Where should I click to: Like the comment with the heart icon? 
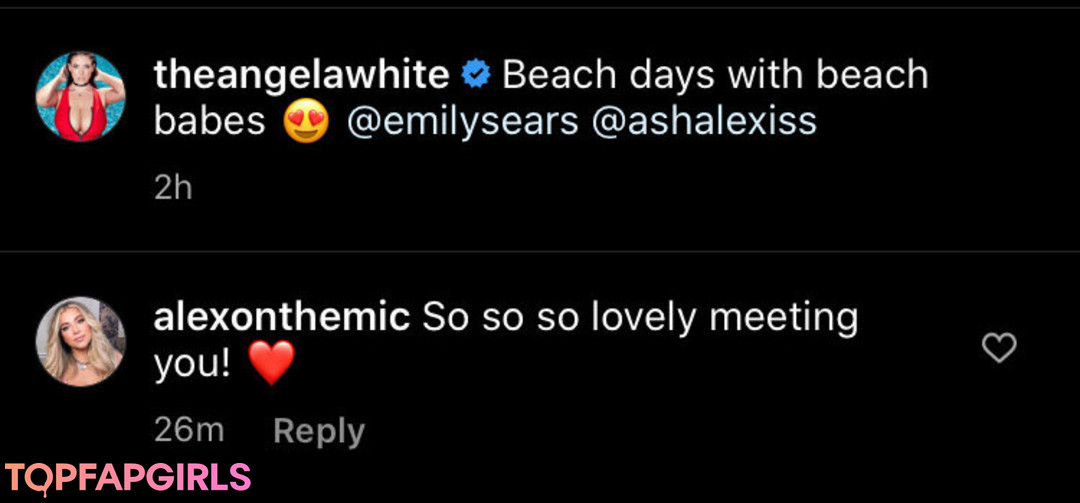(999, 348)
